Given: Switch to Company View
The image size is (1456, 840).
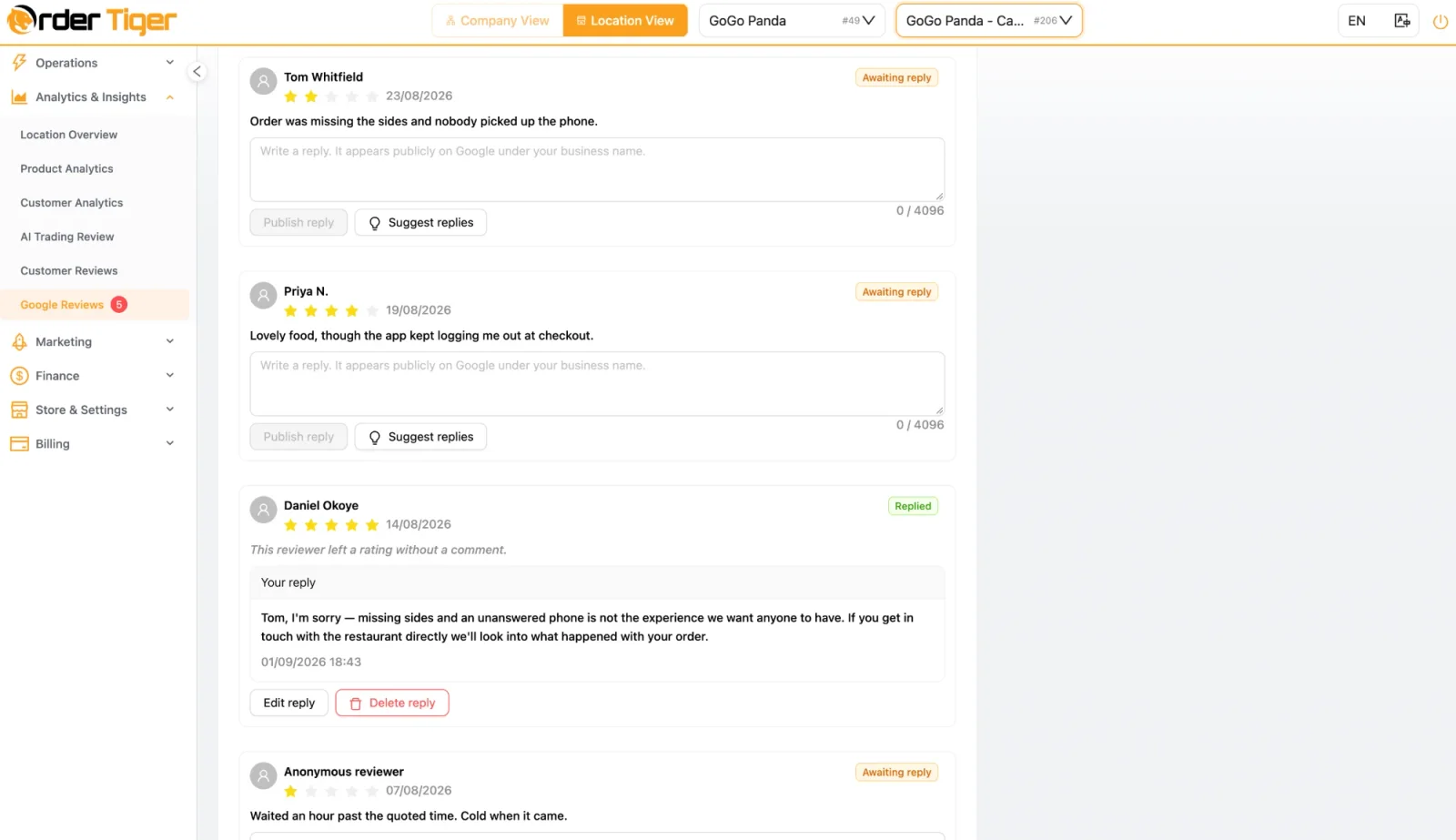Looking at the screenshot, I should tap(498, 21).
